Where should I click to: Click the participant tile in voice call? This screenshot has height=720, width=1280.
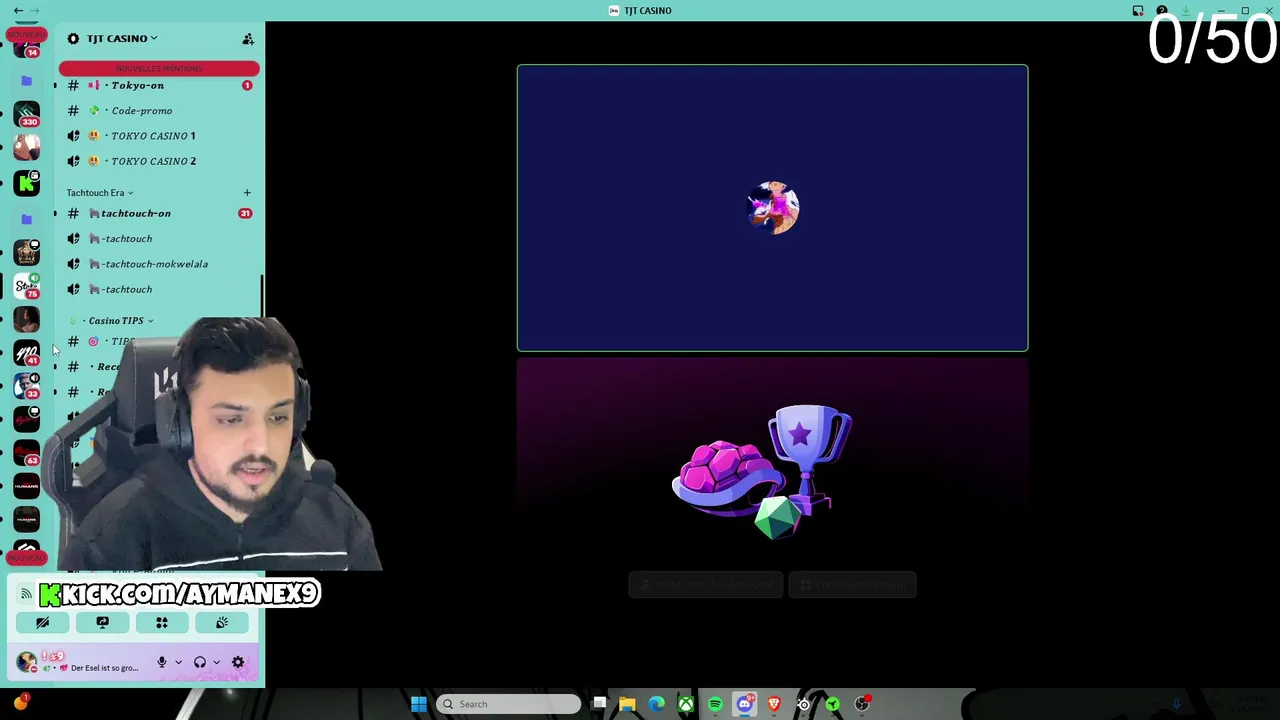(772, 208)
